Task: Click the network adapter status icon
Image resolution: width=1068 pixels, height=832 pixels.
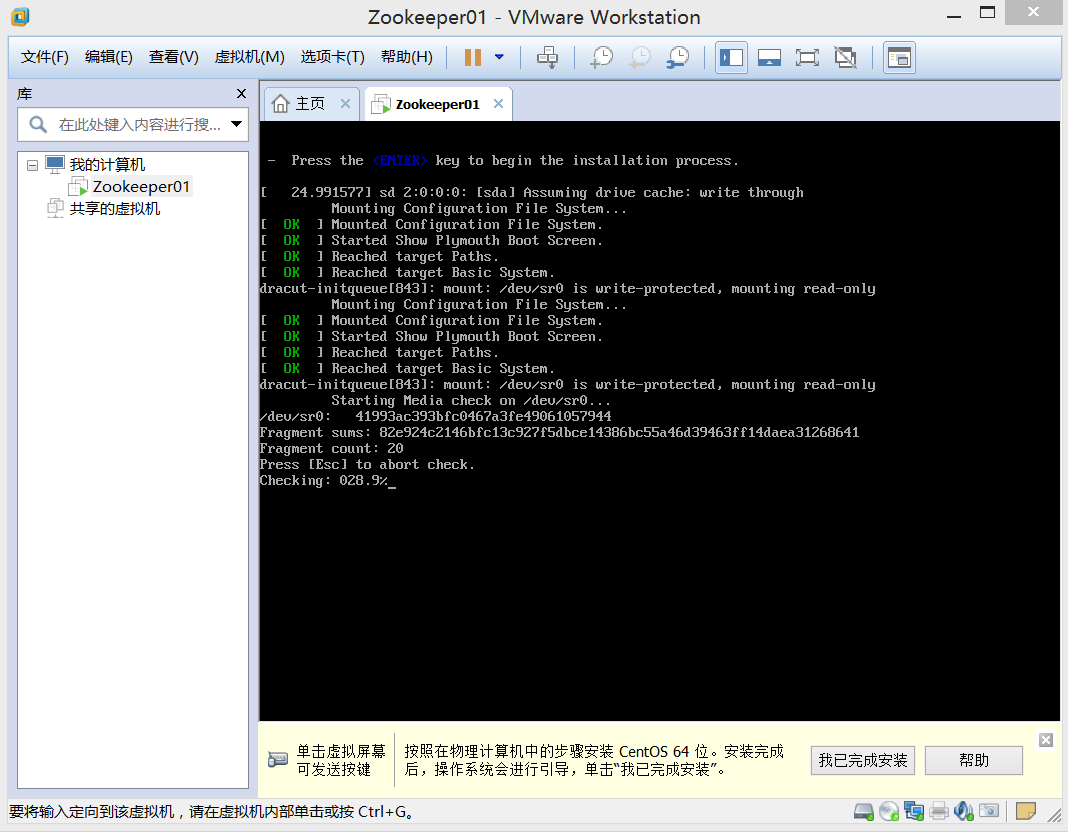Action: [914, 812]
